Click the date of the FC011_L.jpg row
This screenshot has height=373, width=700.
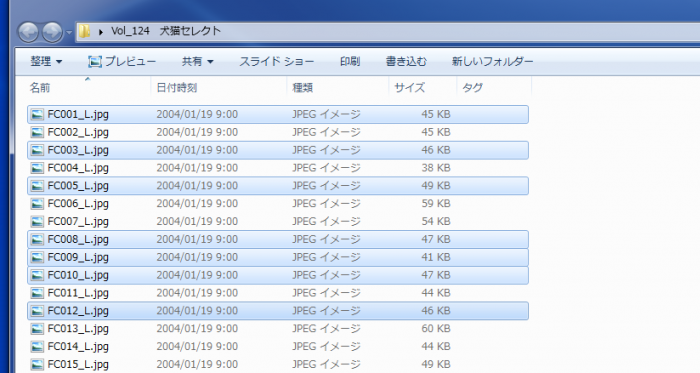pyautogui.click(x=197, y=293)
